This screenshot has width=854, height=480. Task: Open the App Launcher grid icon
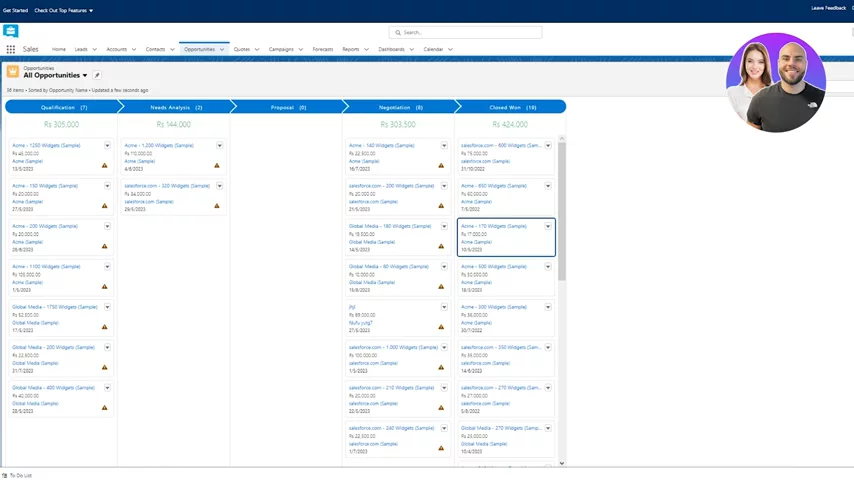pos(10,49)
